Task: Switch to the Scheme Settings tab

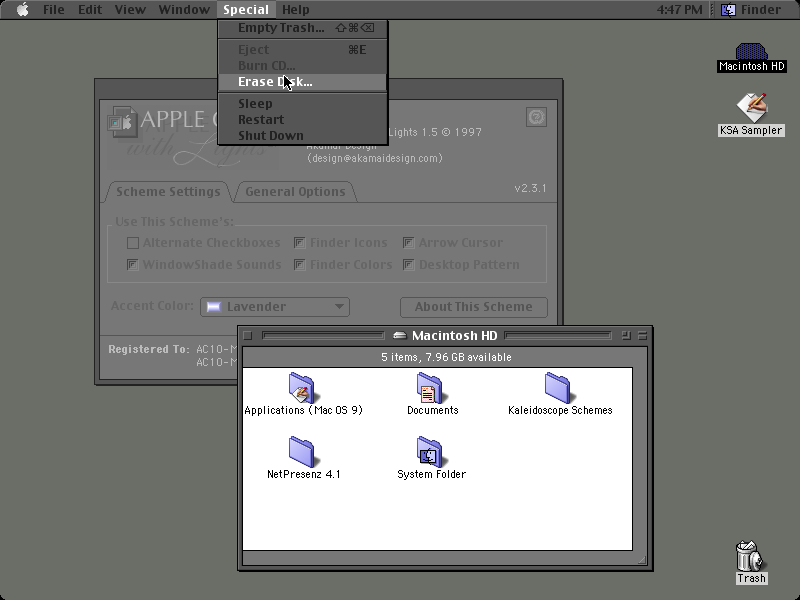Action: pyautogui.click(x=168, y=192)
